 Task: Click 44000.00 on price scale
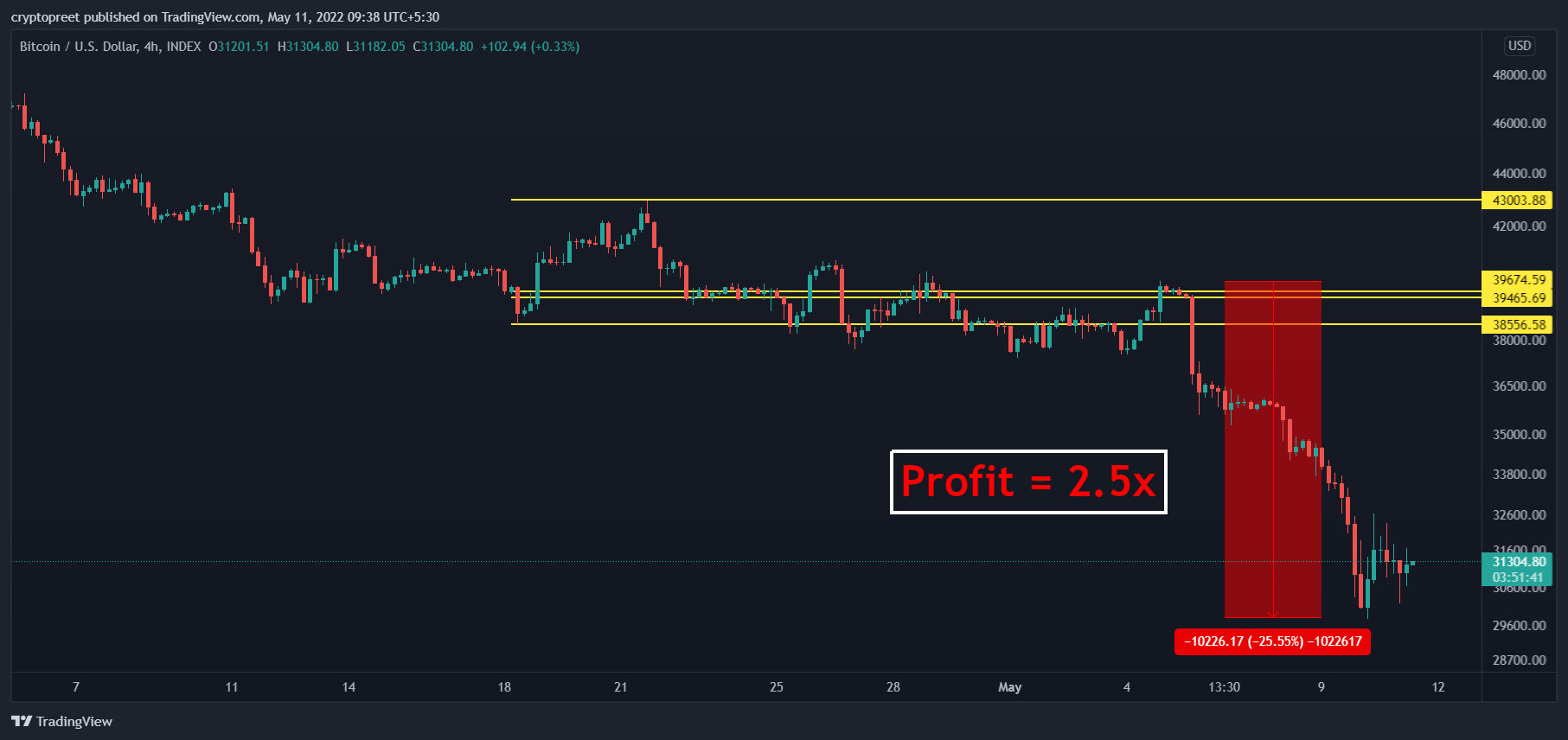pos(1520,174)
